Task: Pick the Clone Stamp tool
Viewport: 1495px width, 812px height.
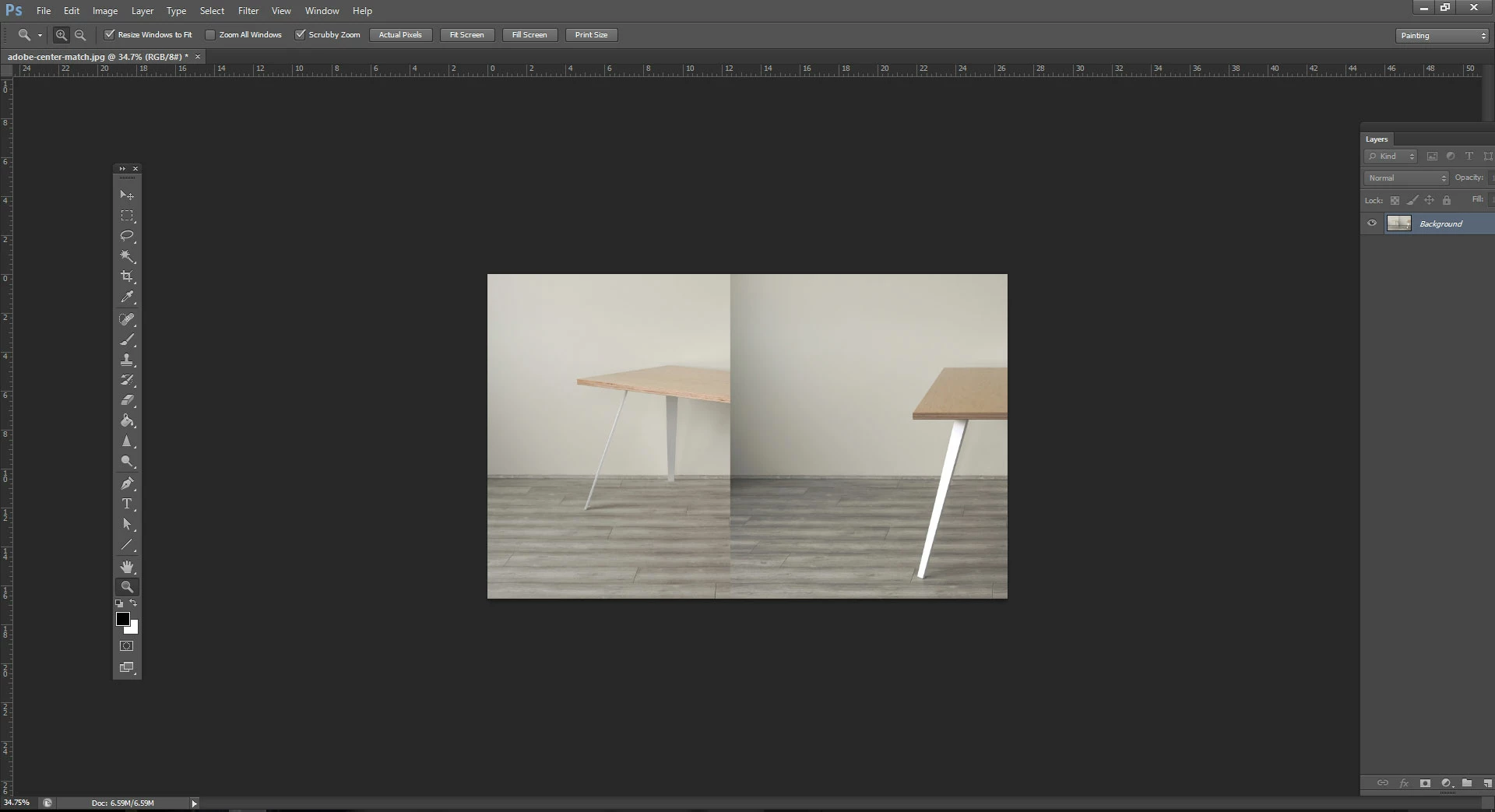Action: click(x=127, y=360)
